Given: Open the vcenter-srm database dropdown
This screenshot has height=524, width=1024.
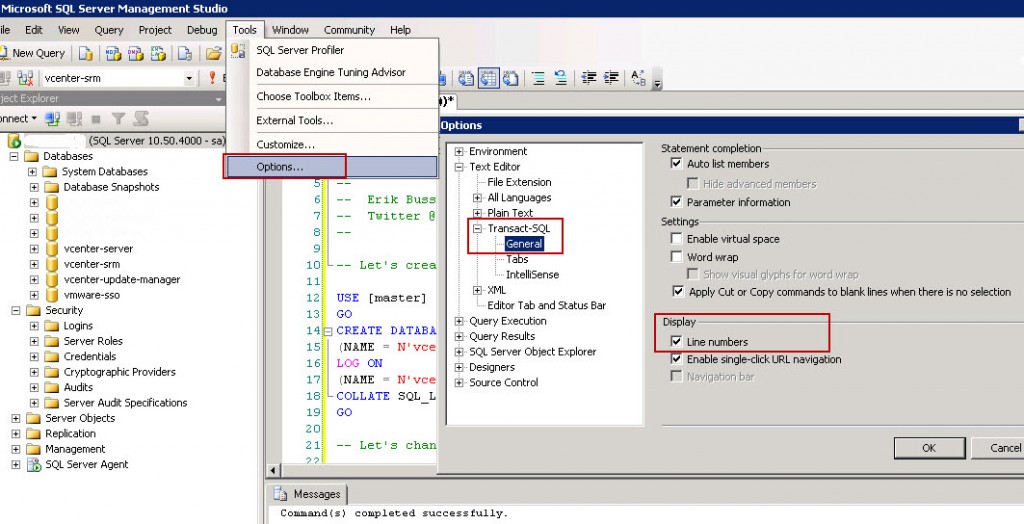Looking at the screenshot, I should click(189, 78).
